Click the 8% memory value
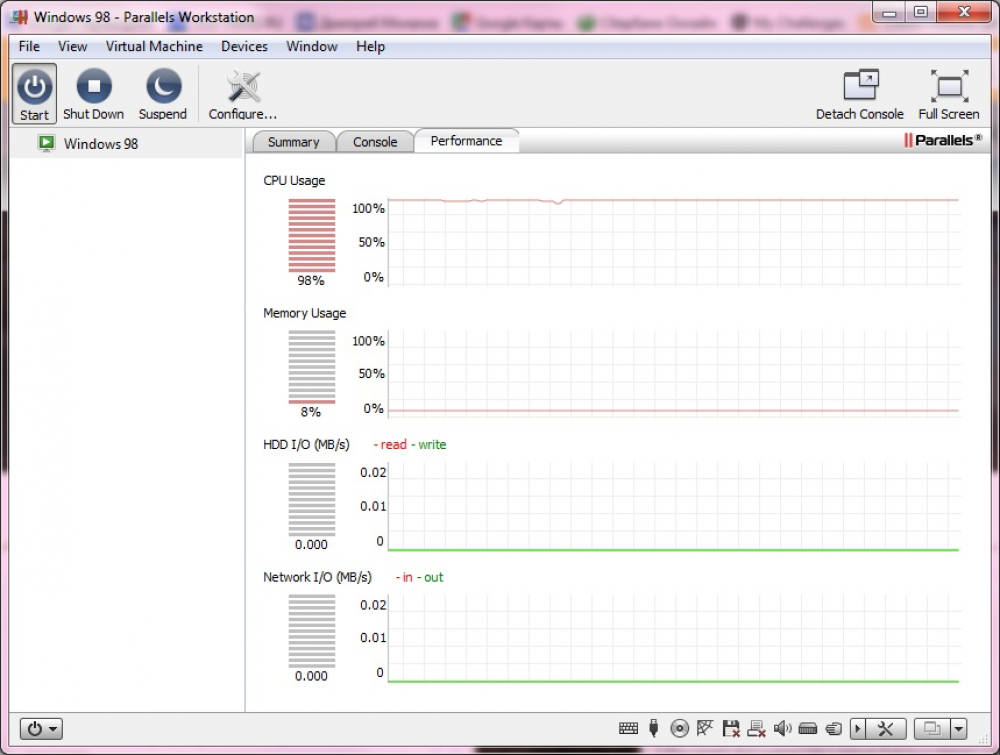Image resolution: width=1000 pixels, height=755 pixels. click(x=311, y=413)
